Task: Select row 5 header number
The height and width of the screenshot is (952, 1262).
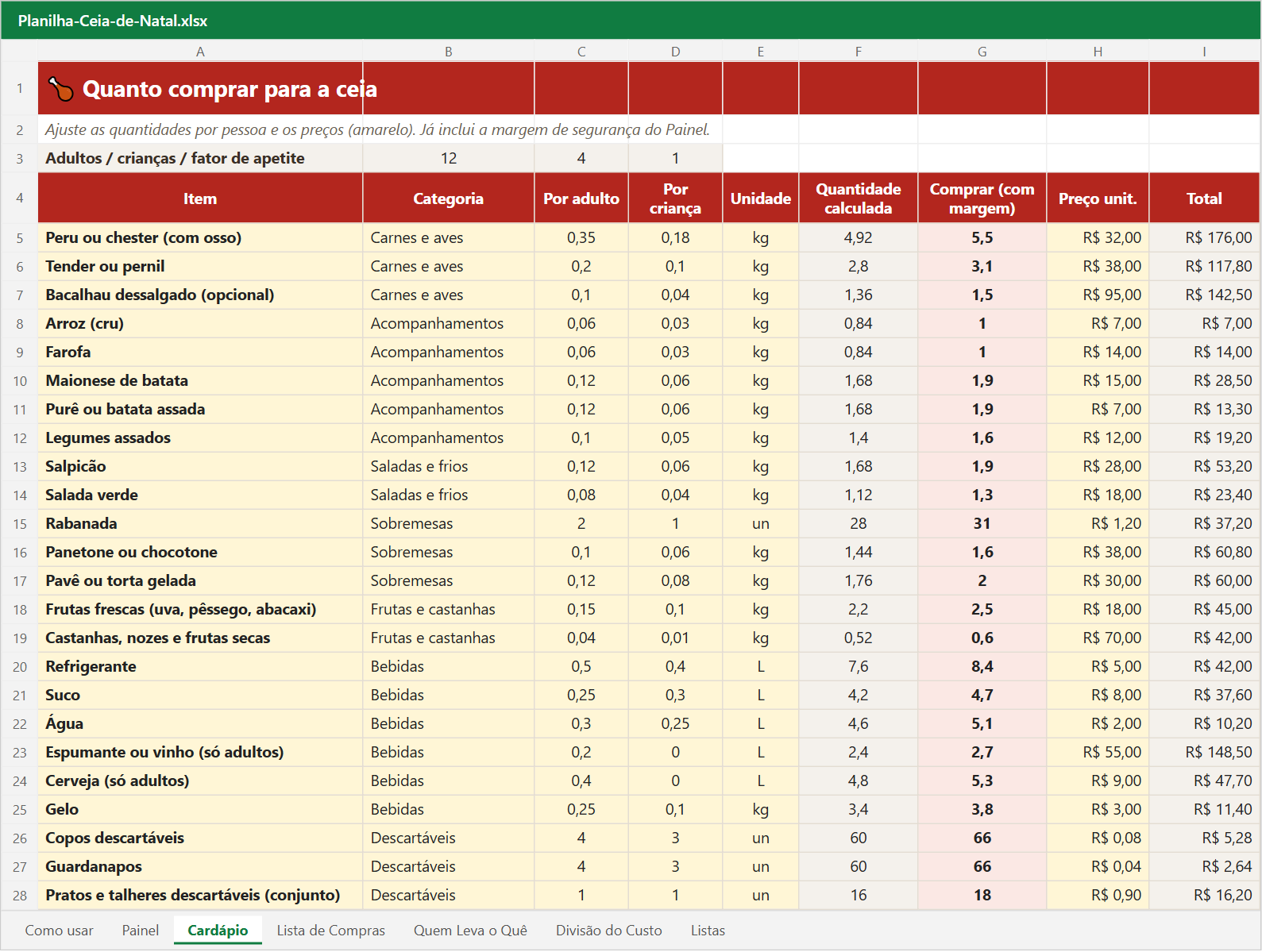Action: click(20, 238)
